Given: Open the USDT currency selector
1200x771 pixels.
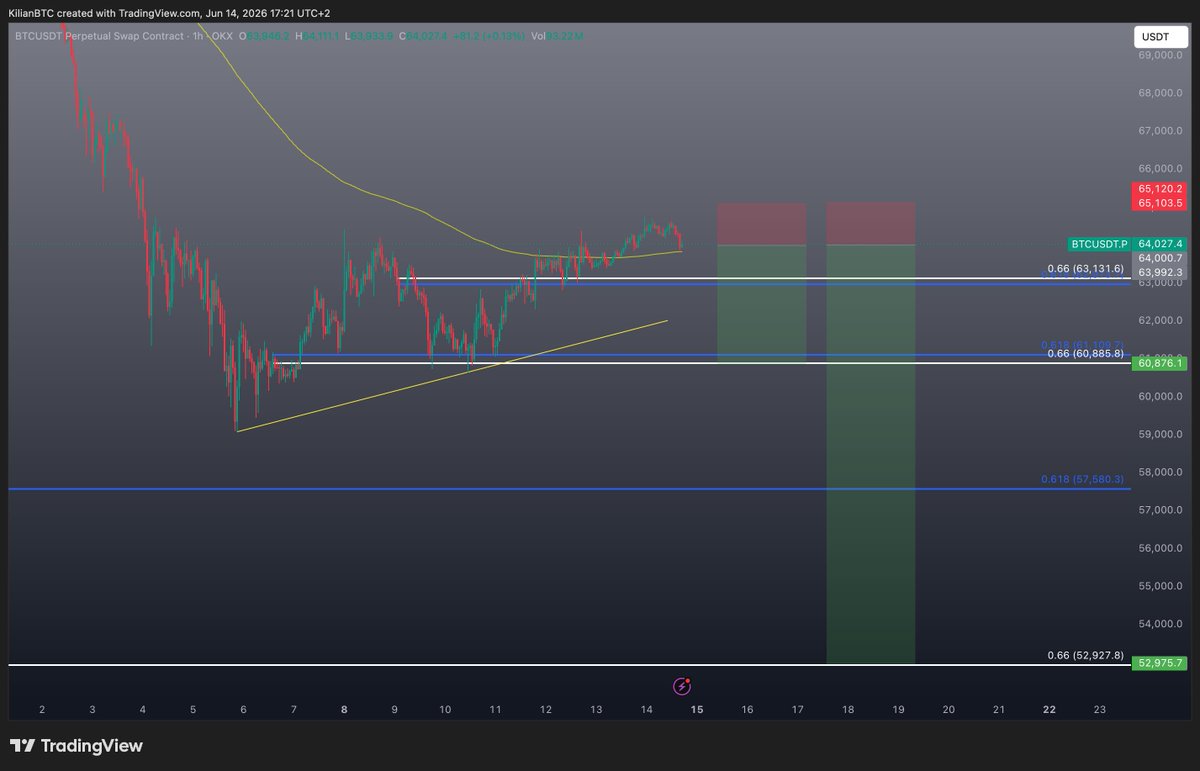Looking at the screenshot, I should tap(1160, 38).
